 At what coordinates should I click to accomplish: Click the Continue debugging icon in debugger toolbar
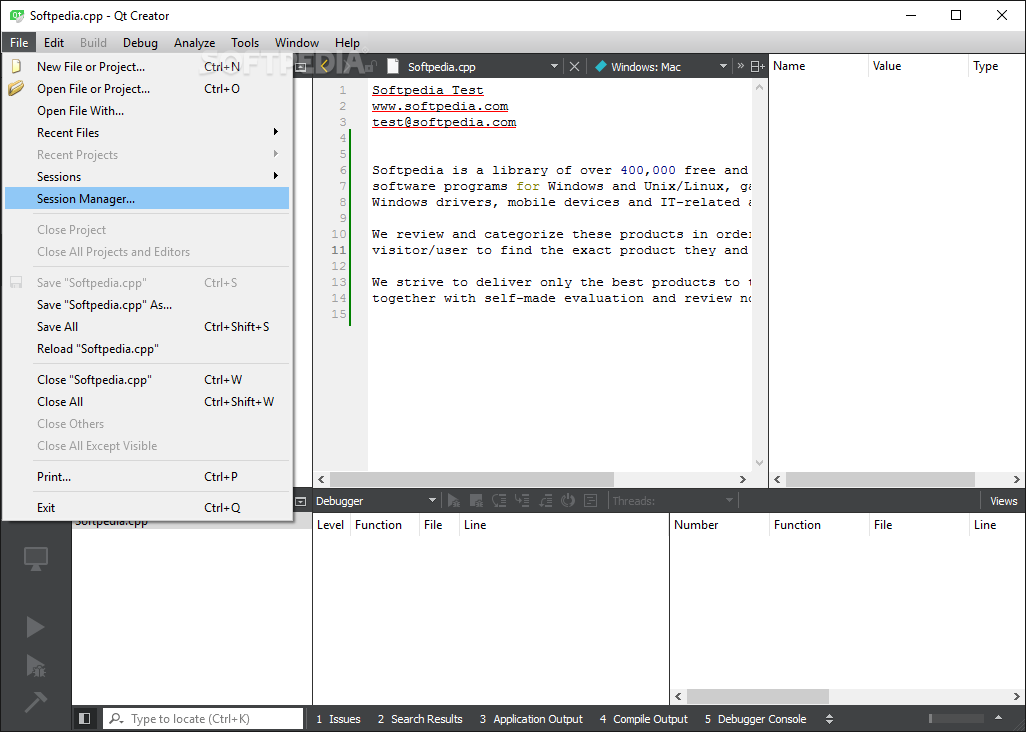coord(454,501)
